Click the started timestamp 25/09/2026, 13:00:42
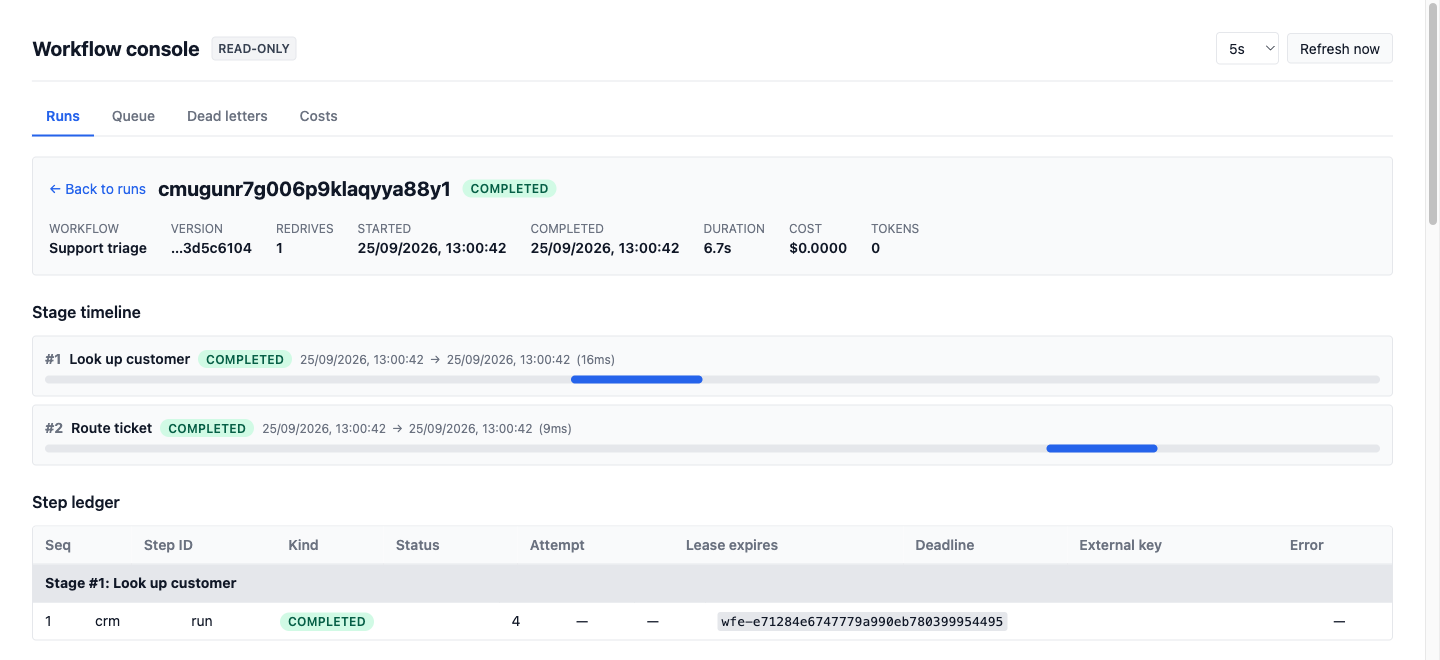 tap(432, 248)
